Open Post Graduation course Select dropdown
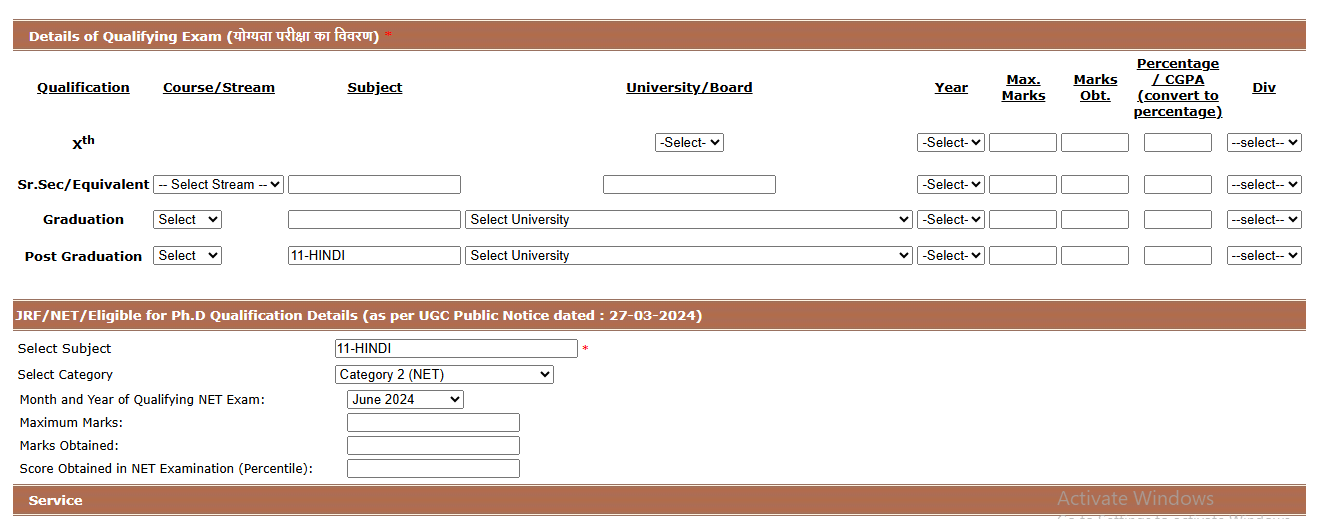The width and height of the screenshot is (1332, 519). coord(187,256)
